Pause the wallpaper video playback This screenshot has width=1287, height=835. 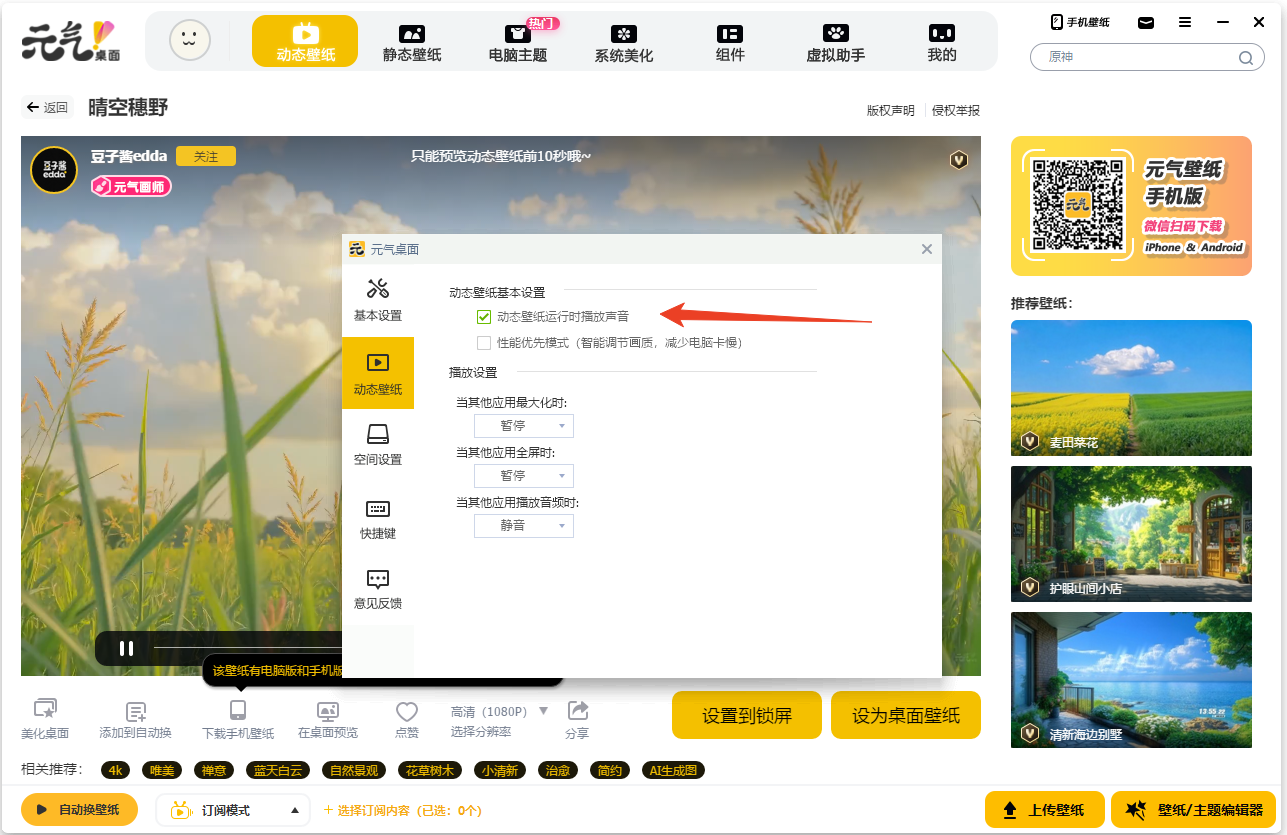pos(126,648)
